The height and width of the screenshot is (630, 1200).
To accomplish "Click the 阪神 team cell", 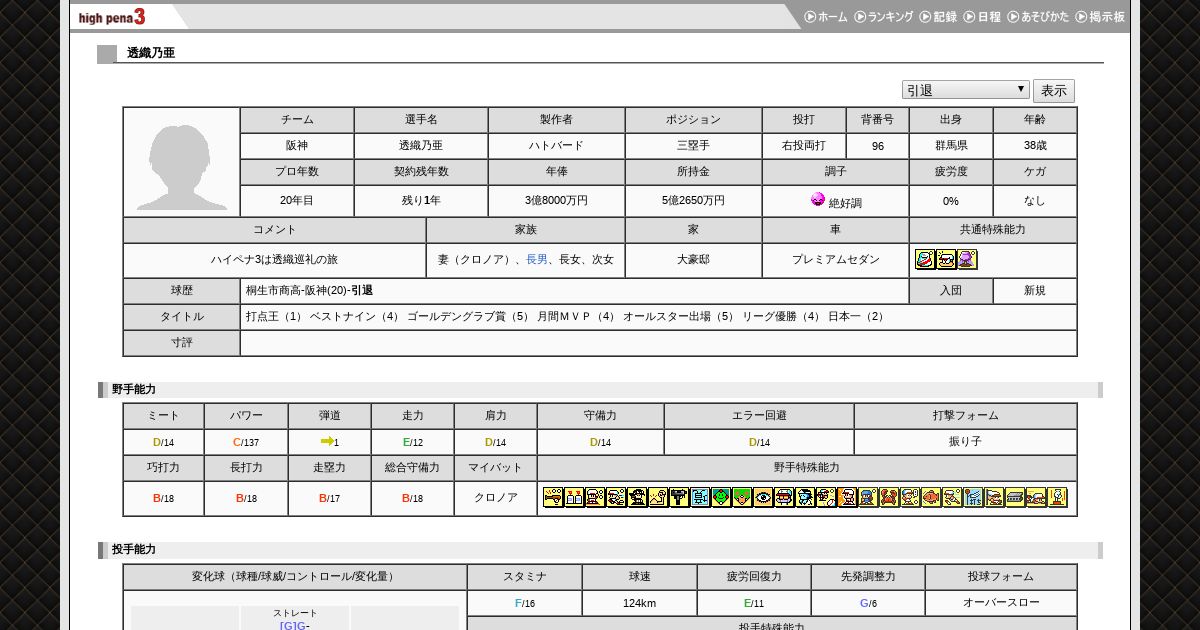I will tap(297, 146).
